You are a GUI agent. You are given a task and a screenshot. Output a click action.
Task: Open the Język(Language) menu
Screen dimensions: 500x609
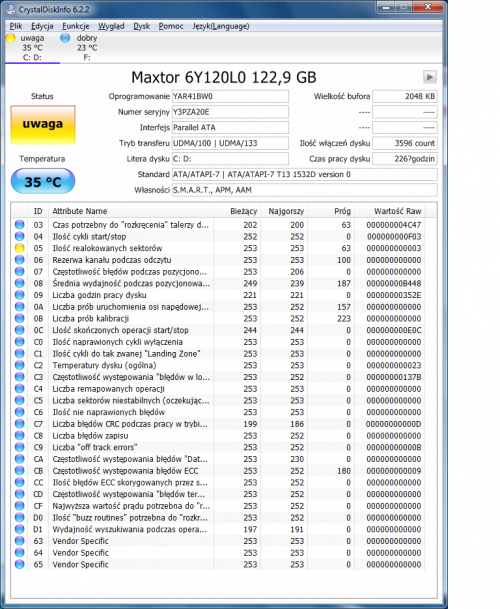[221, 26]
